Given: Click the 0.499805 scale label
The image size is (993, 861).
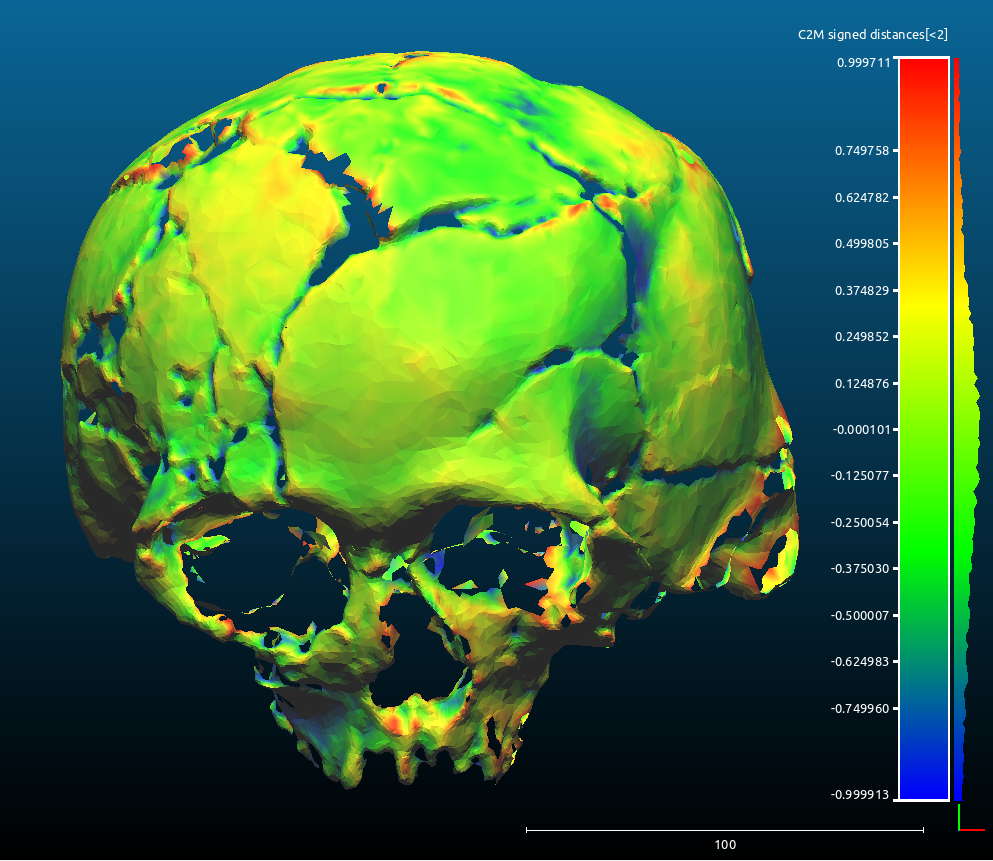Looking at the screenshot, I should click(862, 244).
